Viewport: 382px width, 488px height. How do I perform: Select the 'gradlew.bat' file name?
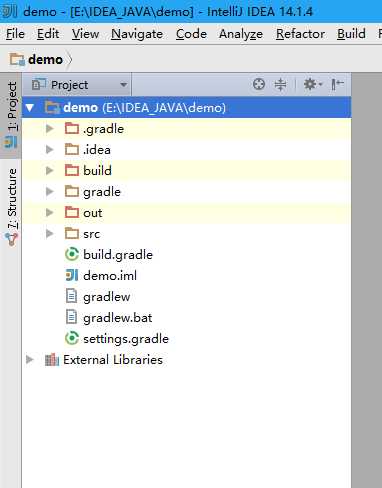tap(117, 318)
